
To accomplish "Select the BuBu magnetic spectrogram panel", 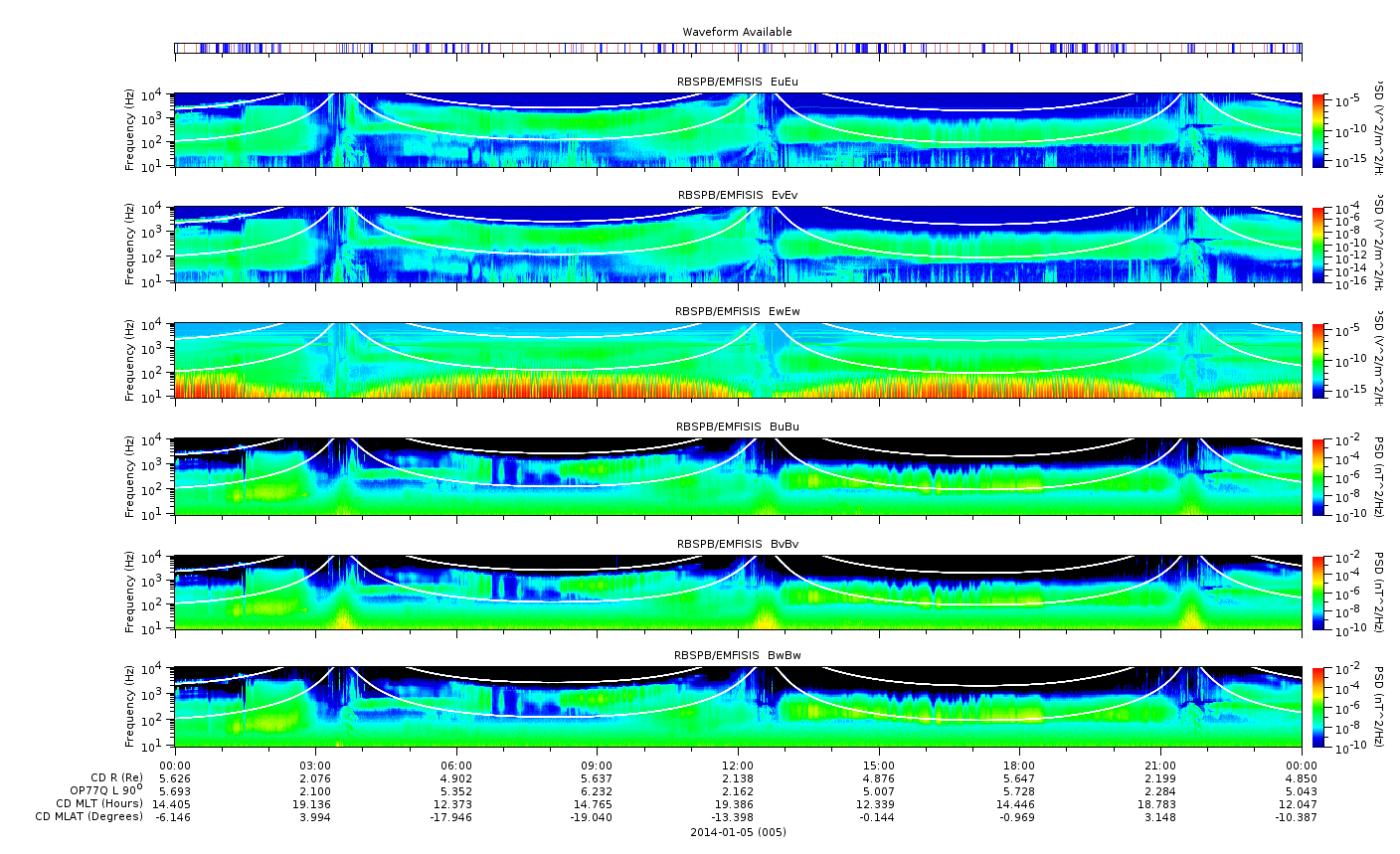I will (738, 476).
